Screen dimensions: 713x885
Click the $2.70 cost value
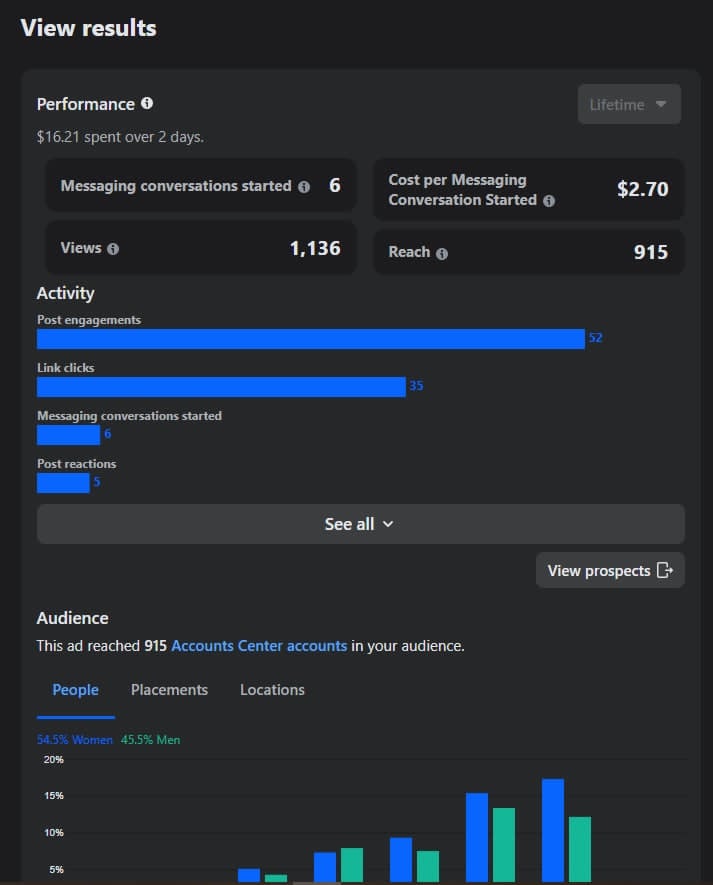coord(642,189)
